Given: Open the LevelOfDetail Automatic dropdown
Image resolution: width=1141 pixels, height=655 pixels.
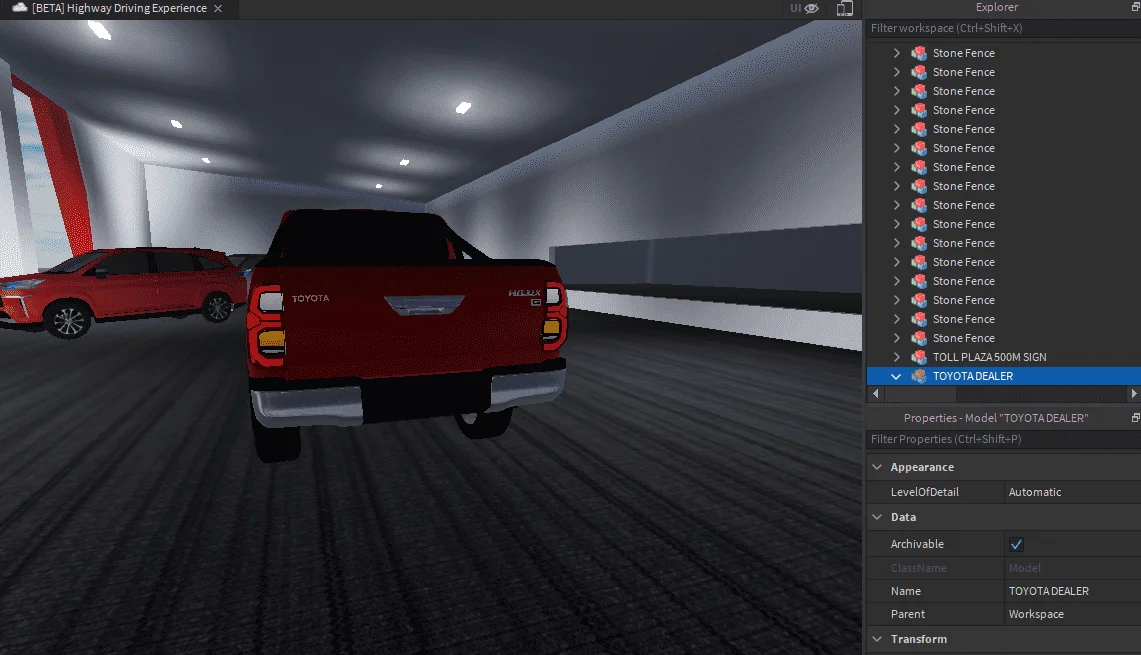Looking at the screenshot, I should [x=1072, y=492].
